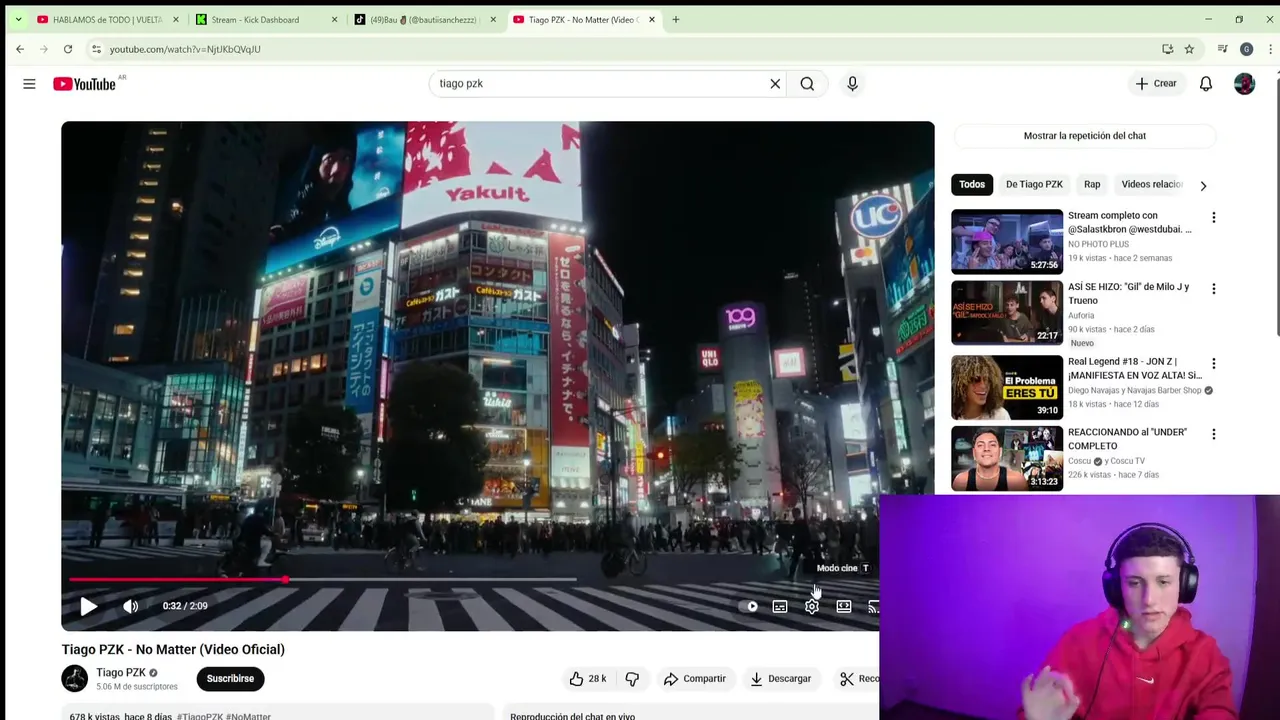Click the install app icon in address bar
1280x720 pixels.
(1167, 49)
